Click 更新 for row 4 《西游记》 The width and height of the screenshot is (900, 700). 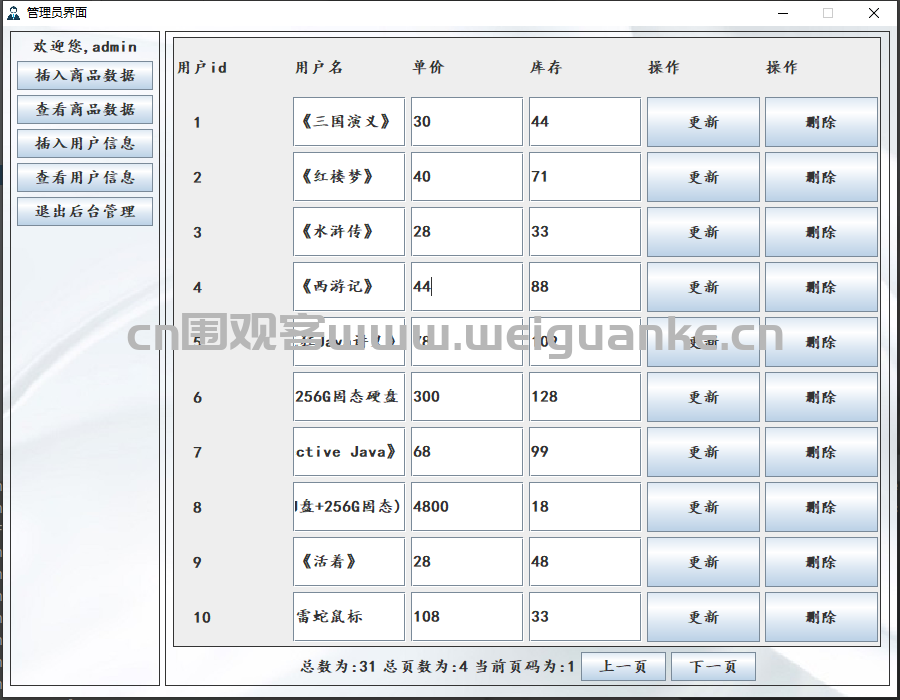click(703, 287)
